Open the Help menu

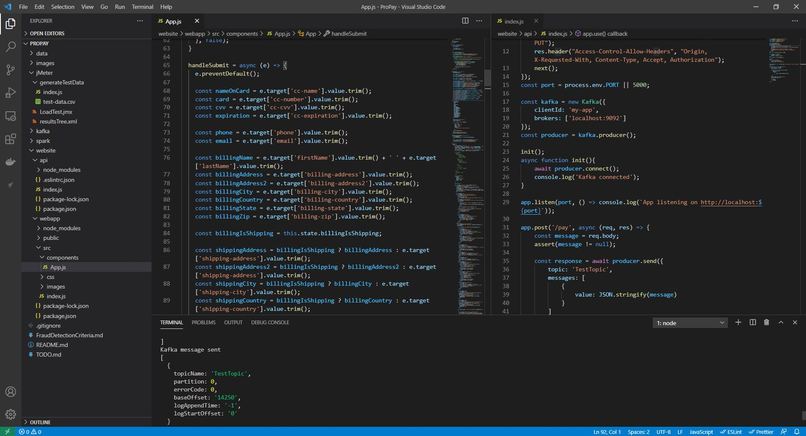166,7
